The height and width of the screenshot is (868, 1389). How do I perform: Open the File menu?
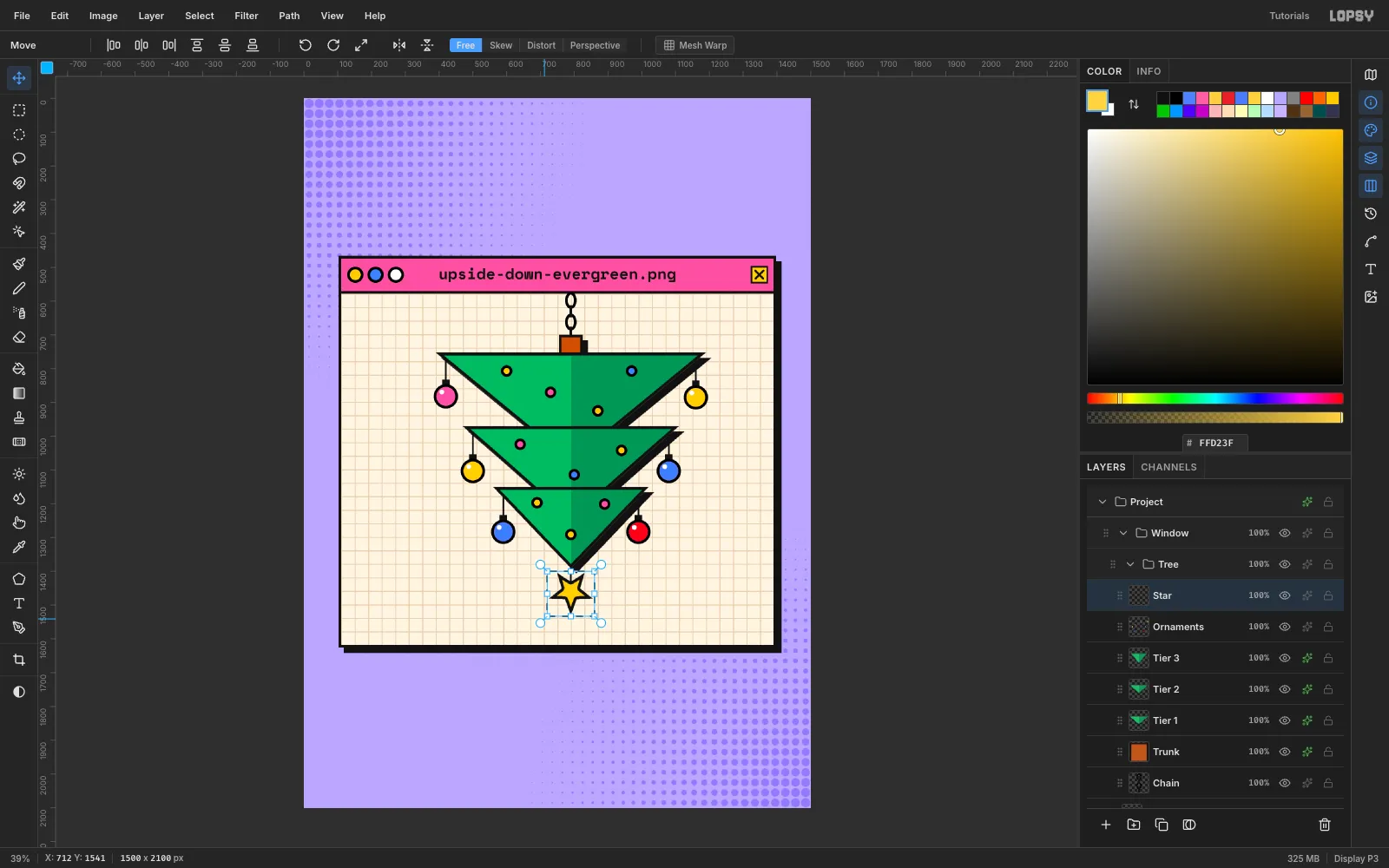click(x=22, y=16)
